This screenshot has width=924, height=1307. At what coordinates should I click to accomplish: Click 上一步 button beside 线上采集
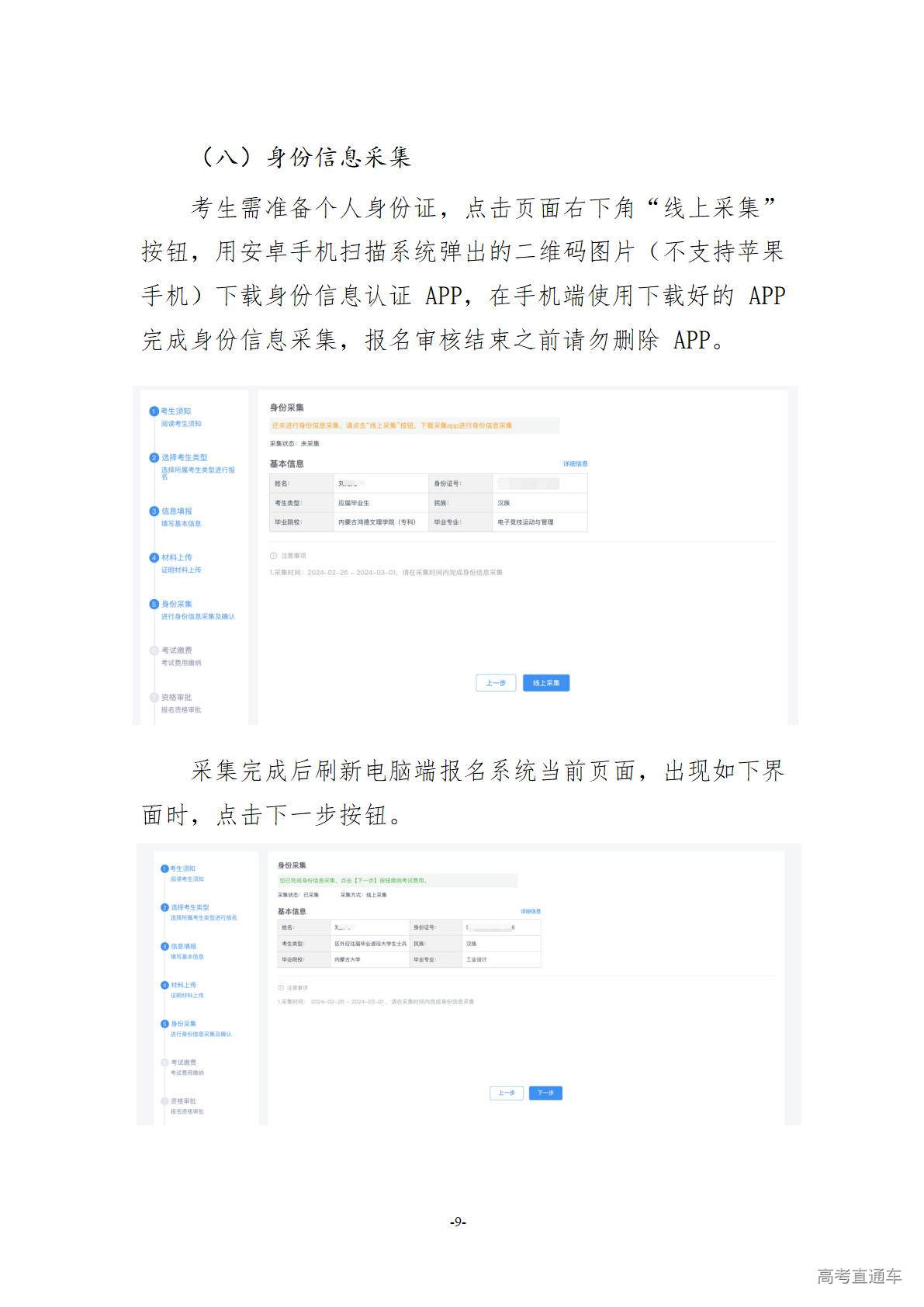[x=495, y=683]
